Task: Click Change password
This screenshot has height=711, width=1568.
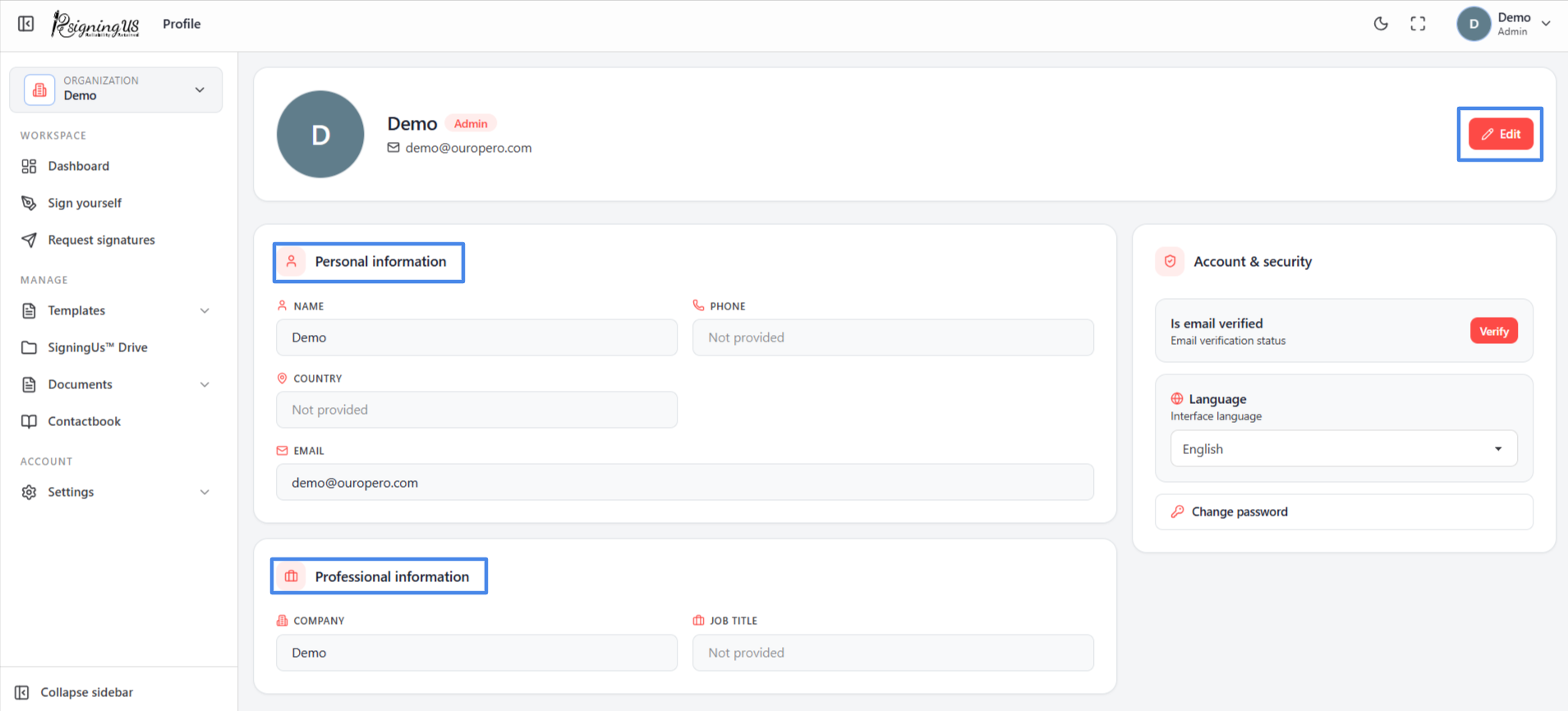Action: (x=1344, y=511)
